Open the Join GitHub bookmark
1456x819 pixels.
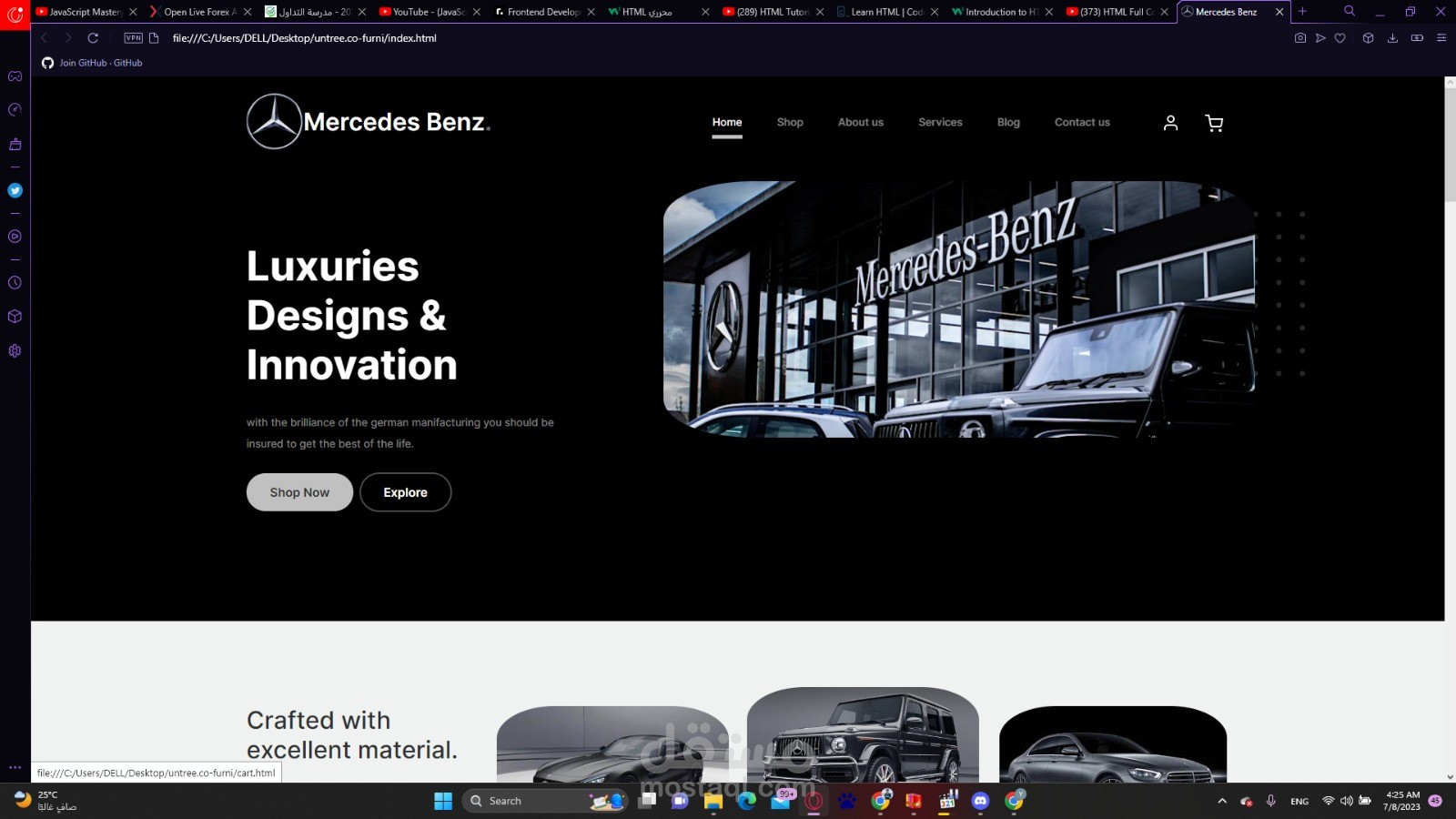[x=92, y=63]
